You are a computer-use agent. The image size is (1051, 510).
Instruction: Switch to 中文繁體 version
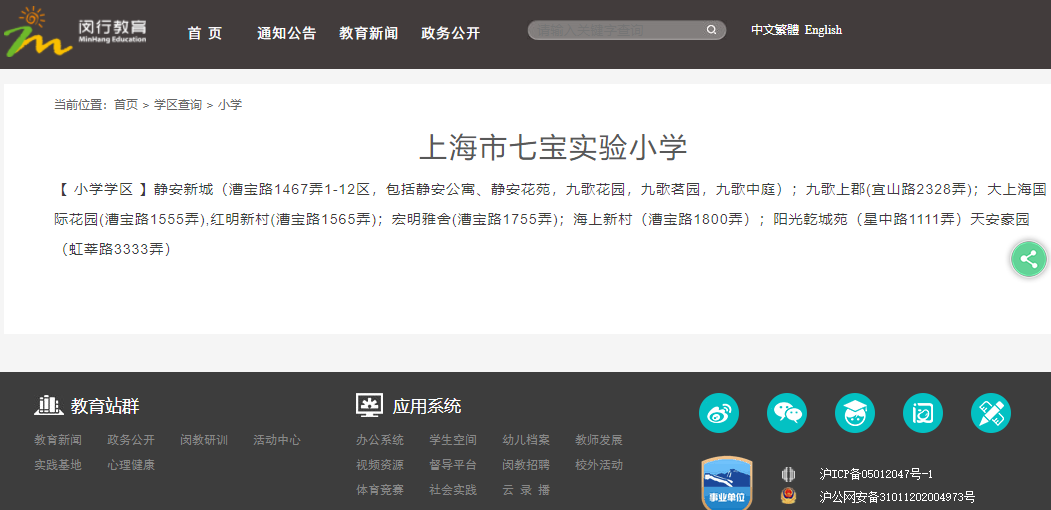click(x=775, y=30)
